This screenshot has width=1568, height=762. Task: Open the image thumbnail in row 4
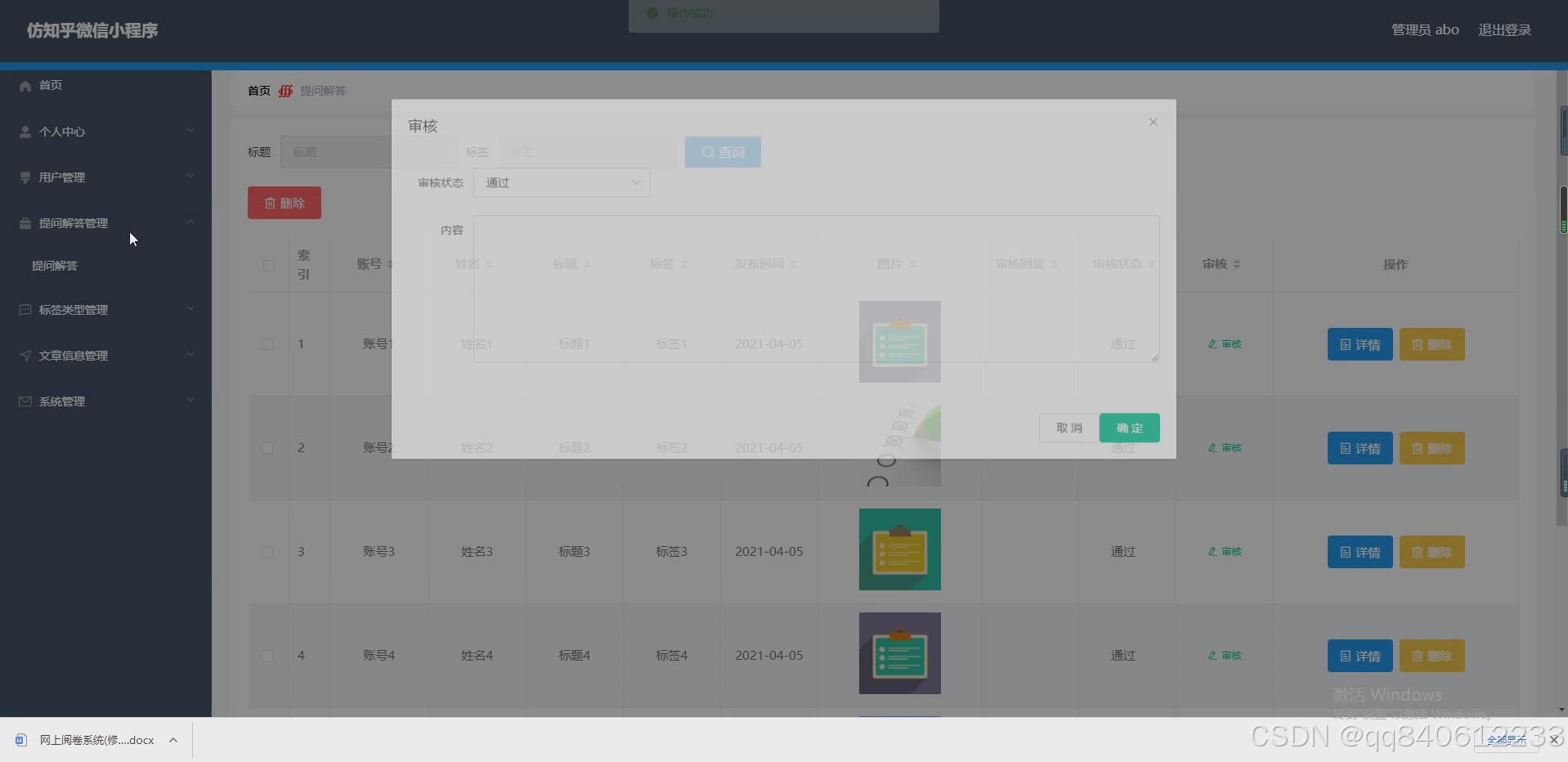(900, 653)
